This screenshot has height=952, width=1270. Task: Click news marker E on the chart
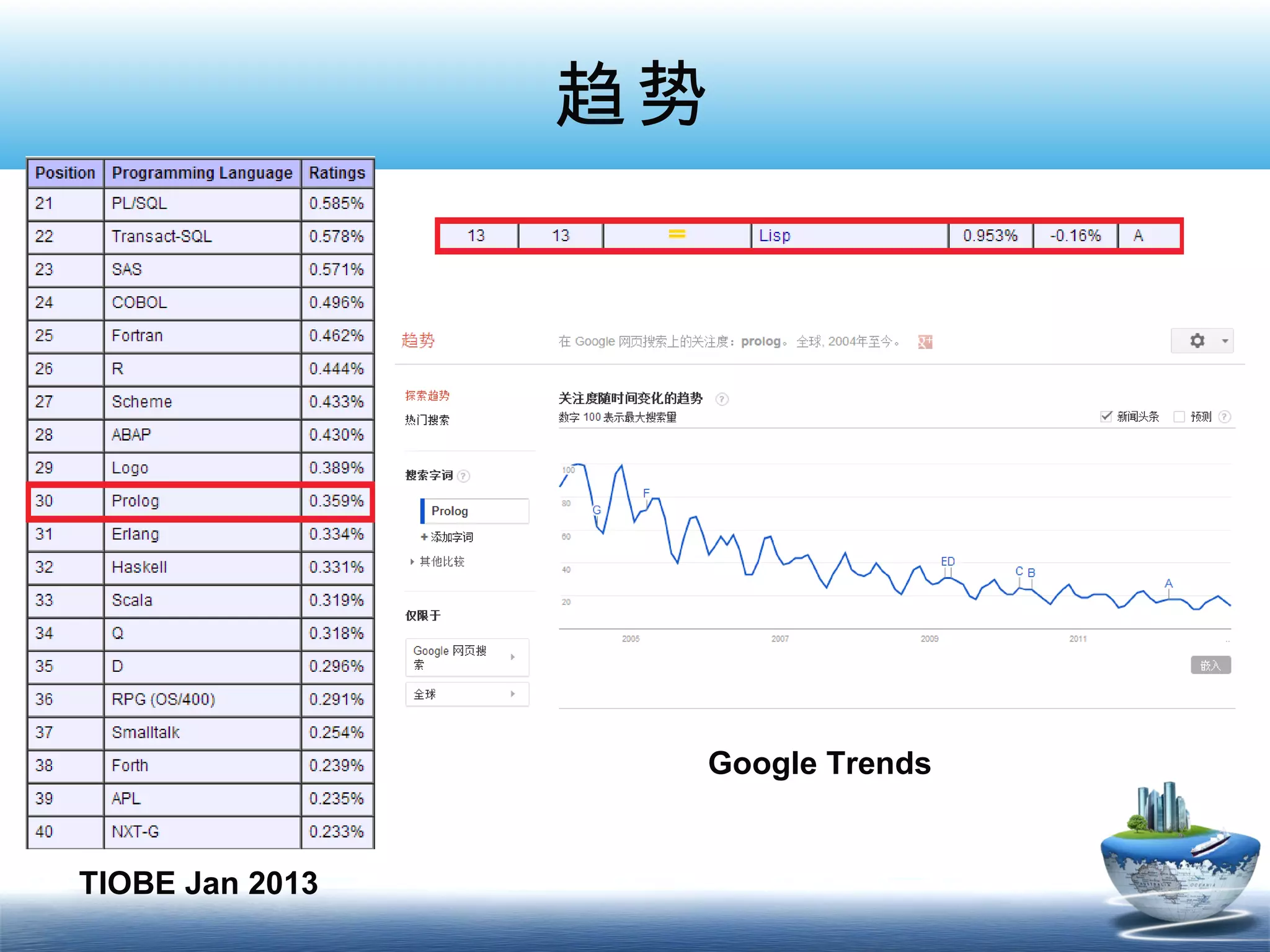click(x=944, y=562)
